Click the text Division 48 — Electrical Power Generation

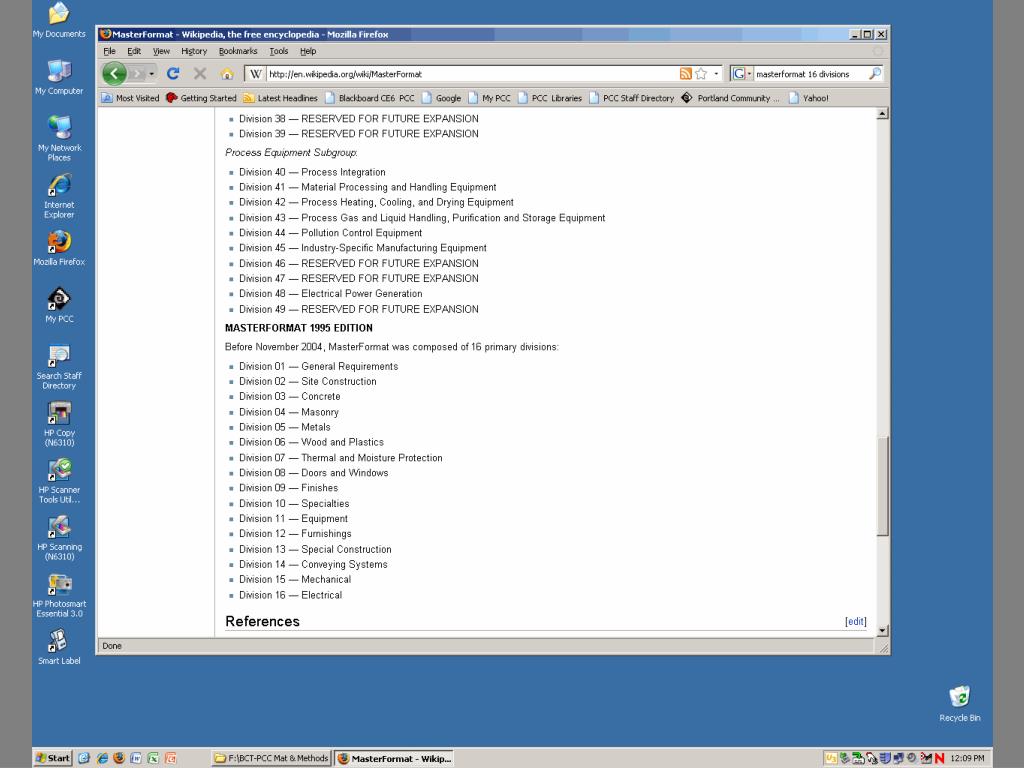click(330, 294)
